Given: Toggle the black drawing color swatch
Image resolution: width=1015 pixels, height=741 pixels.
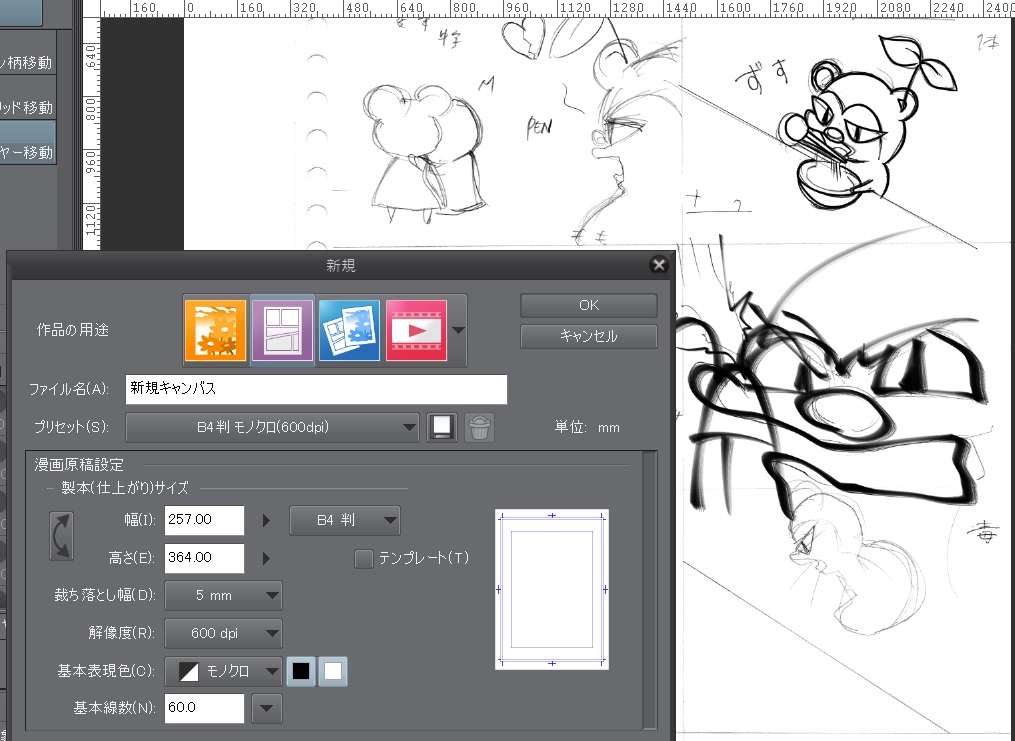Looking at the screenshot, I should pyautogui.click(x=301, y=671).
